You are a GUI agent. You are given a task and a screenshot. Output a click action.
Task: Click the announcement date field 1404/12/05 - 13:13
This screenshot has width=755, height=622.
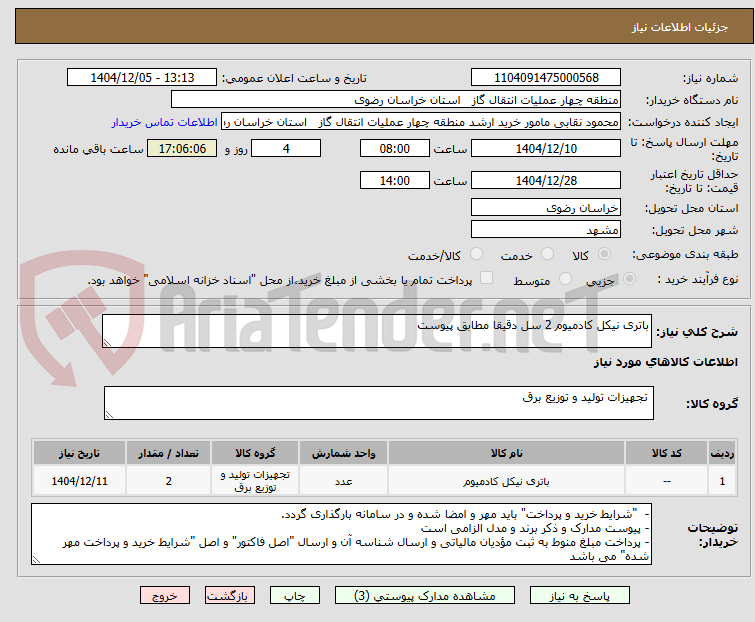pyautogui.click(x=142, y=78)
